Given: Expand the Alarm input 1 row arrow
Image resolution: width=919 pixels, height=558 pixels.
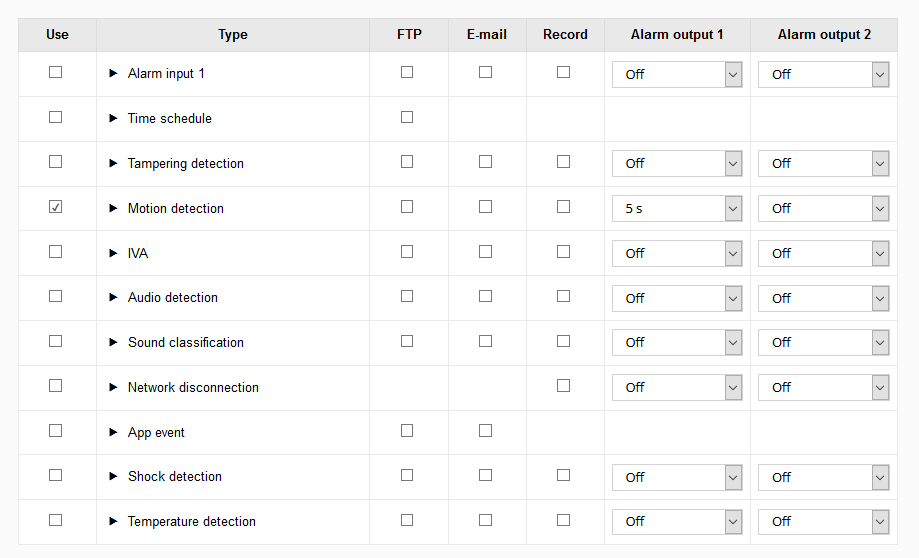Looking at the screenshot, I should [113, 74].
